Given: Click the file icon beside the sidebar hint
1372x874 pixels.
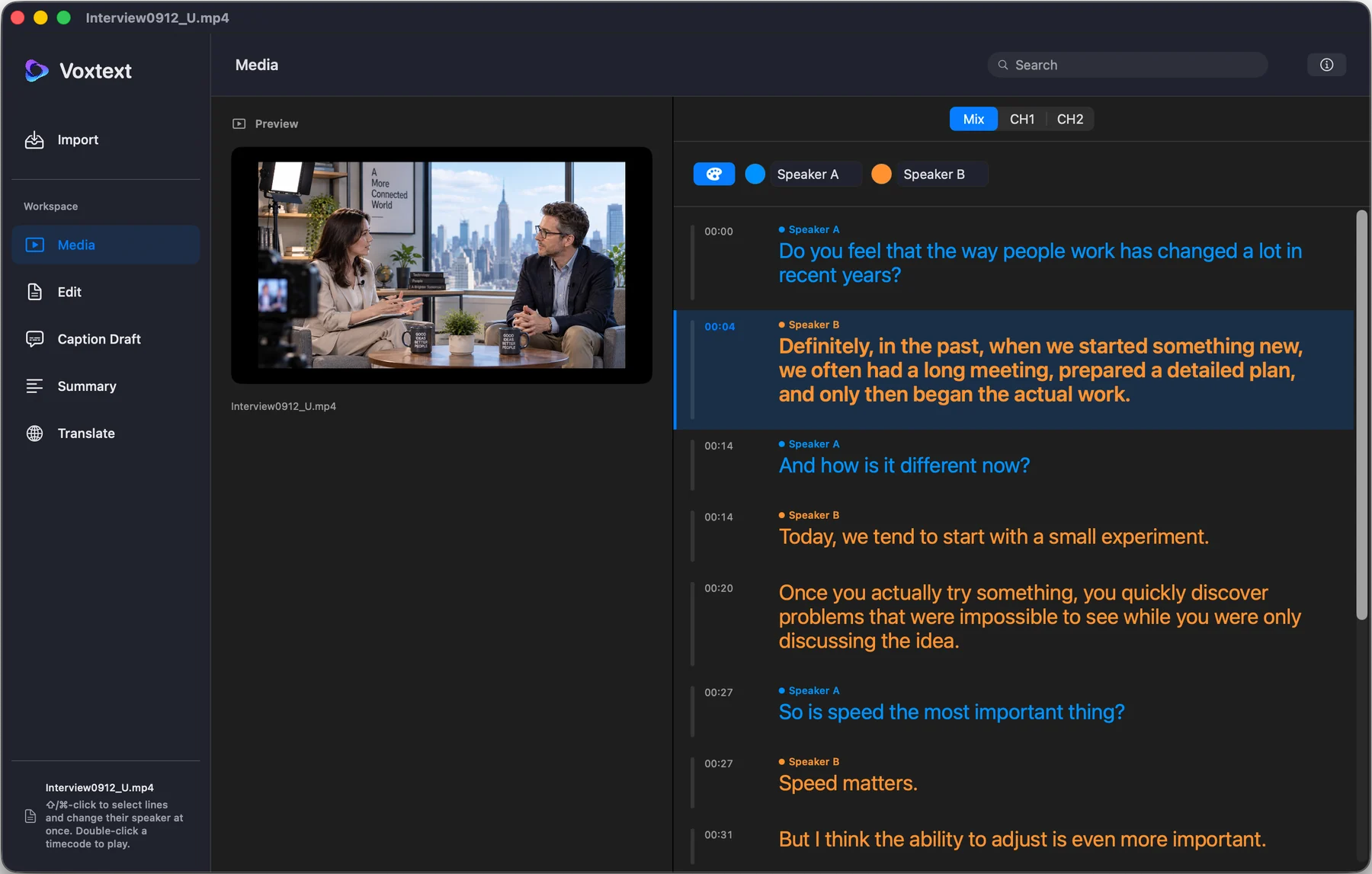Looking at the screenshot, I should pyautogui.click(x=30, y=816).
